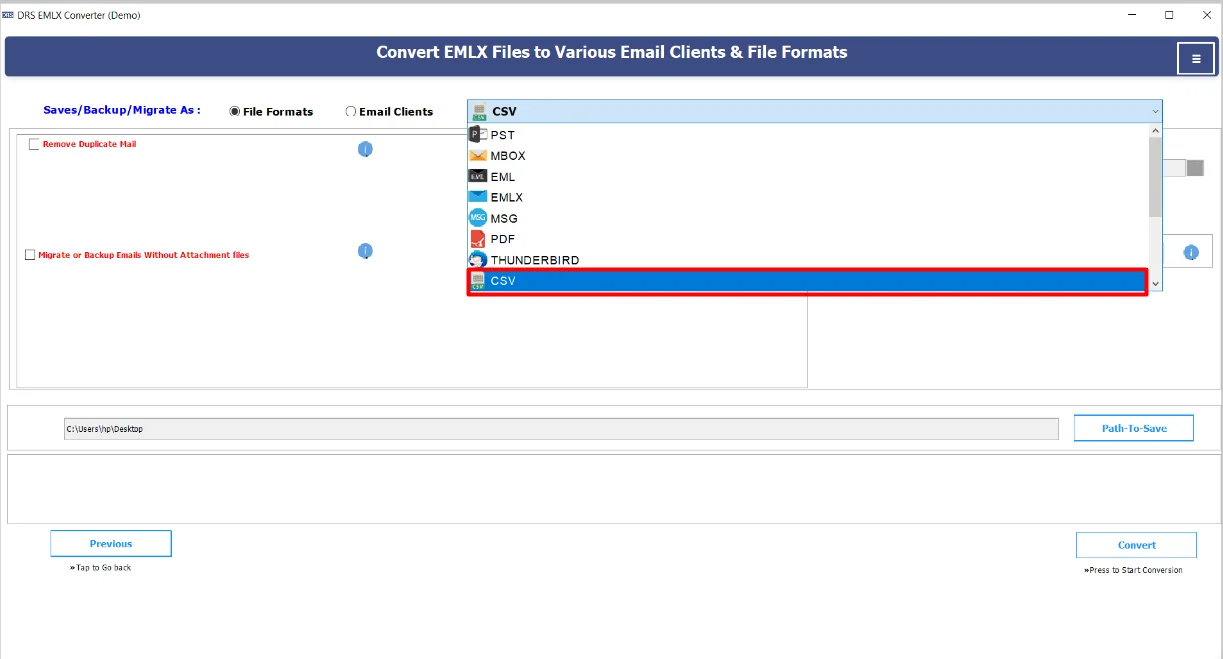The width and height of the screenshot is (1223, 659).
Task: Select the Email Clients radio button
Action: pos(351,111)
